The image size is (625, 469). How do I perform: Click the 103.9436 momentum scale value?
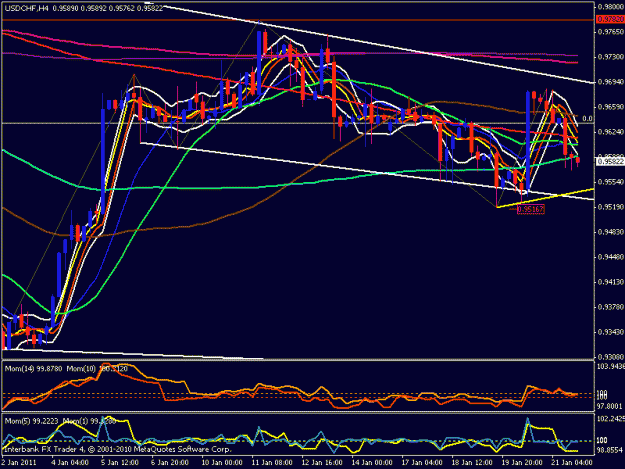click(611, 366)
